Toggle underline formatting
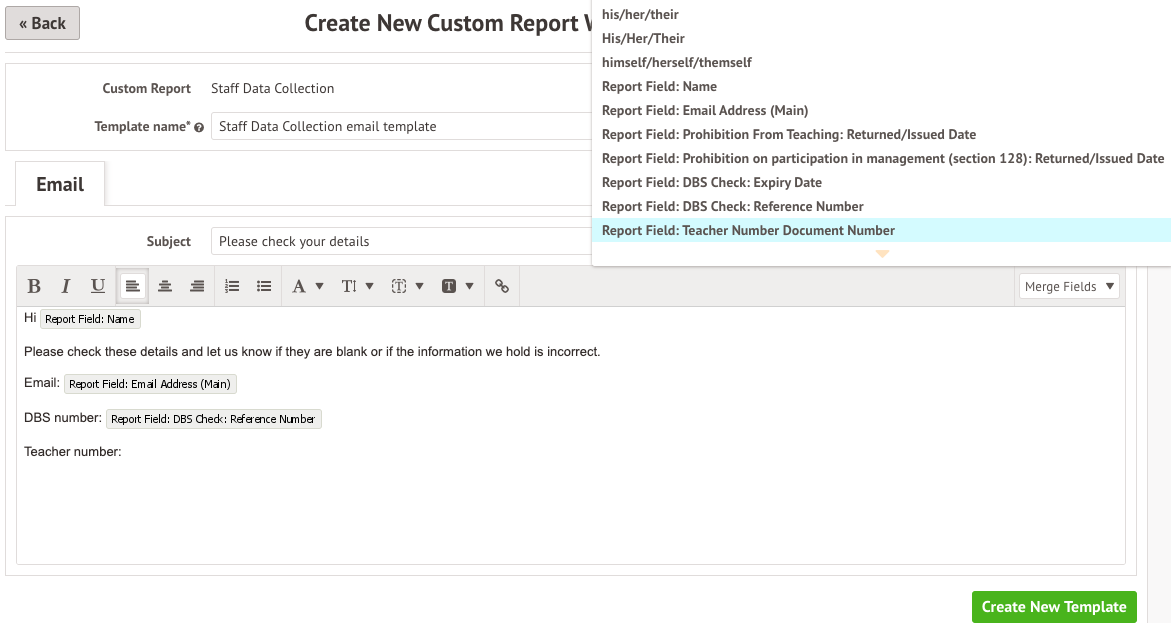Image resolution: width=1171 pixels, height=623 pixels. 98,287
